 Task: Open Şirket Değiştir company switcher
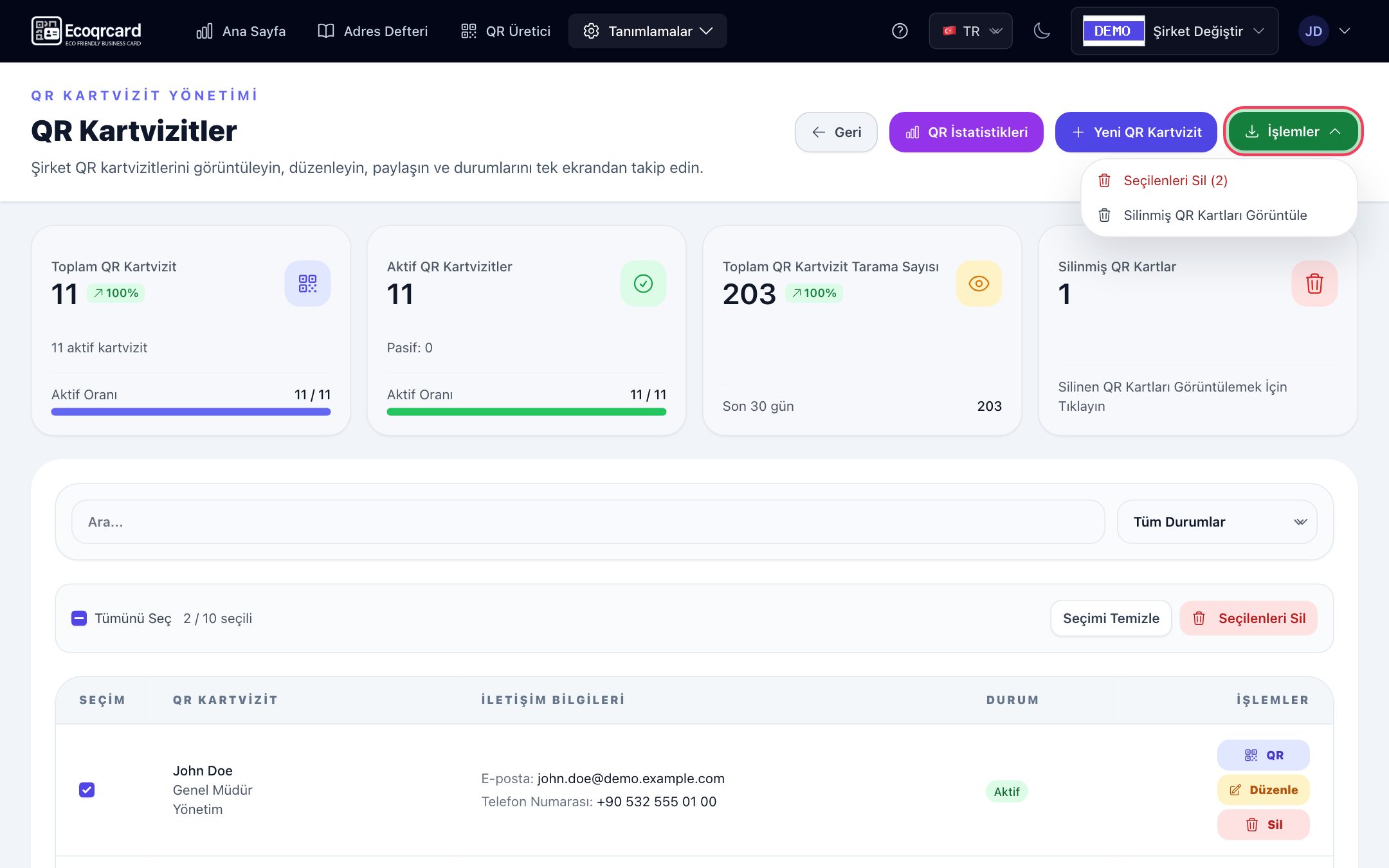tap(1174, 31)
